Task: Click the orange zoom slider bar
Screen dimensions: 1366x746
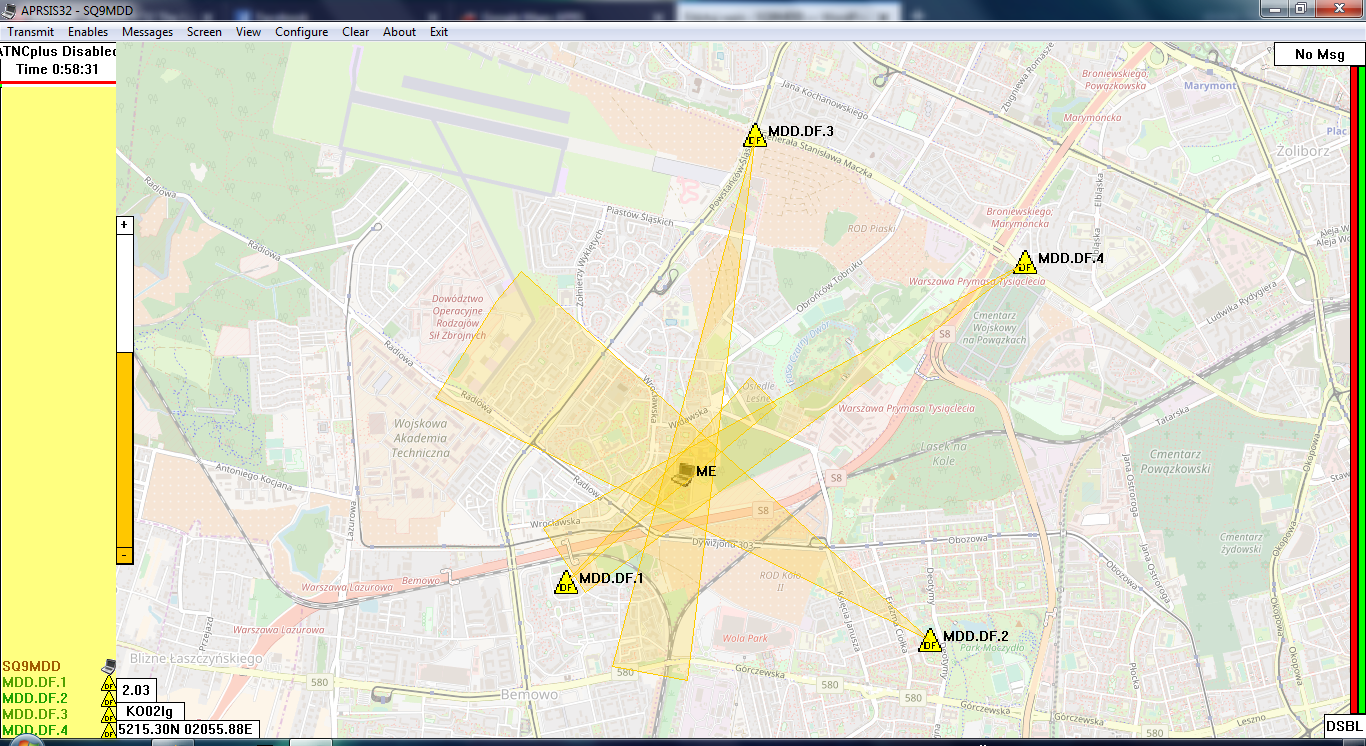Action: click(x=125, y=448)
